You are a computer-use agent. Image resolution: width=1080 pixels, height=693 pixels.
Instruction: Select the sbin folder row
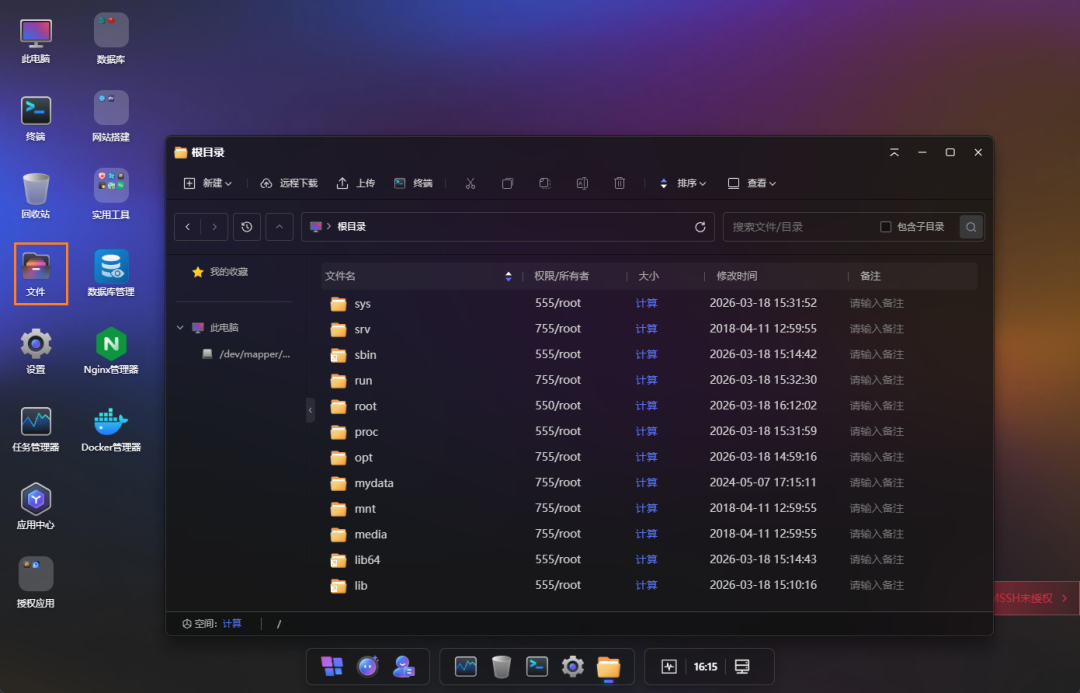[x=649, y=355]
